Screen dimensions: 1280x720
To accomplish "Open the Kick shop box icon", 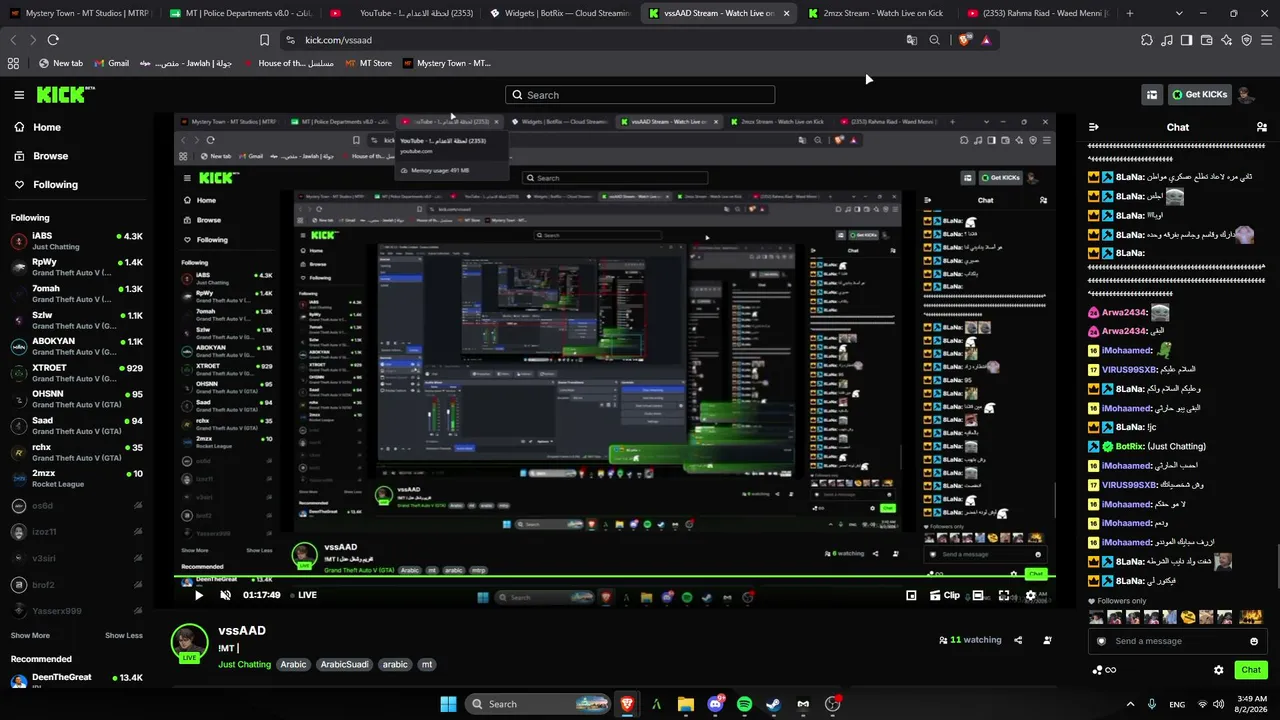I will click(1152, 95).
